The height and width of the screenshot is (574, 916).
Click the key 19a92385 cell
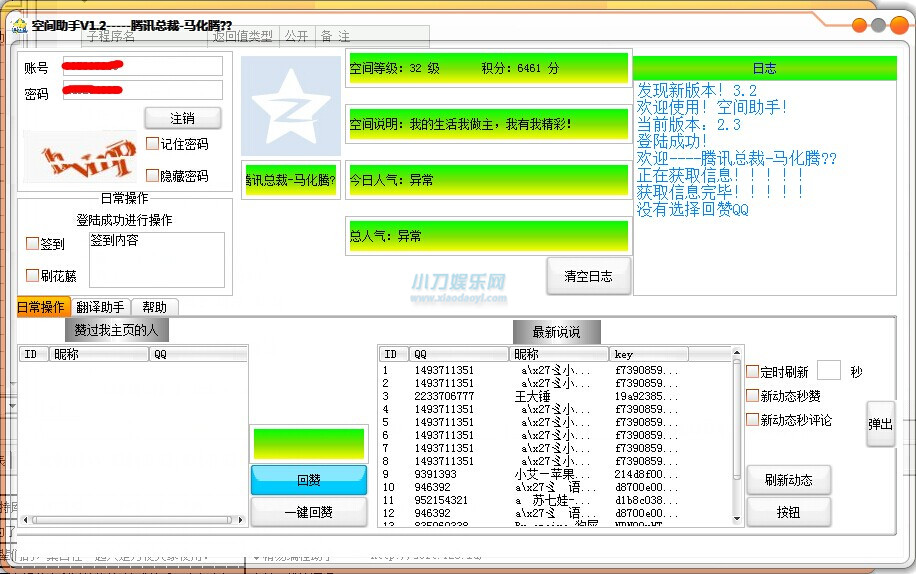(x=647, y=396)
